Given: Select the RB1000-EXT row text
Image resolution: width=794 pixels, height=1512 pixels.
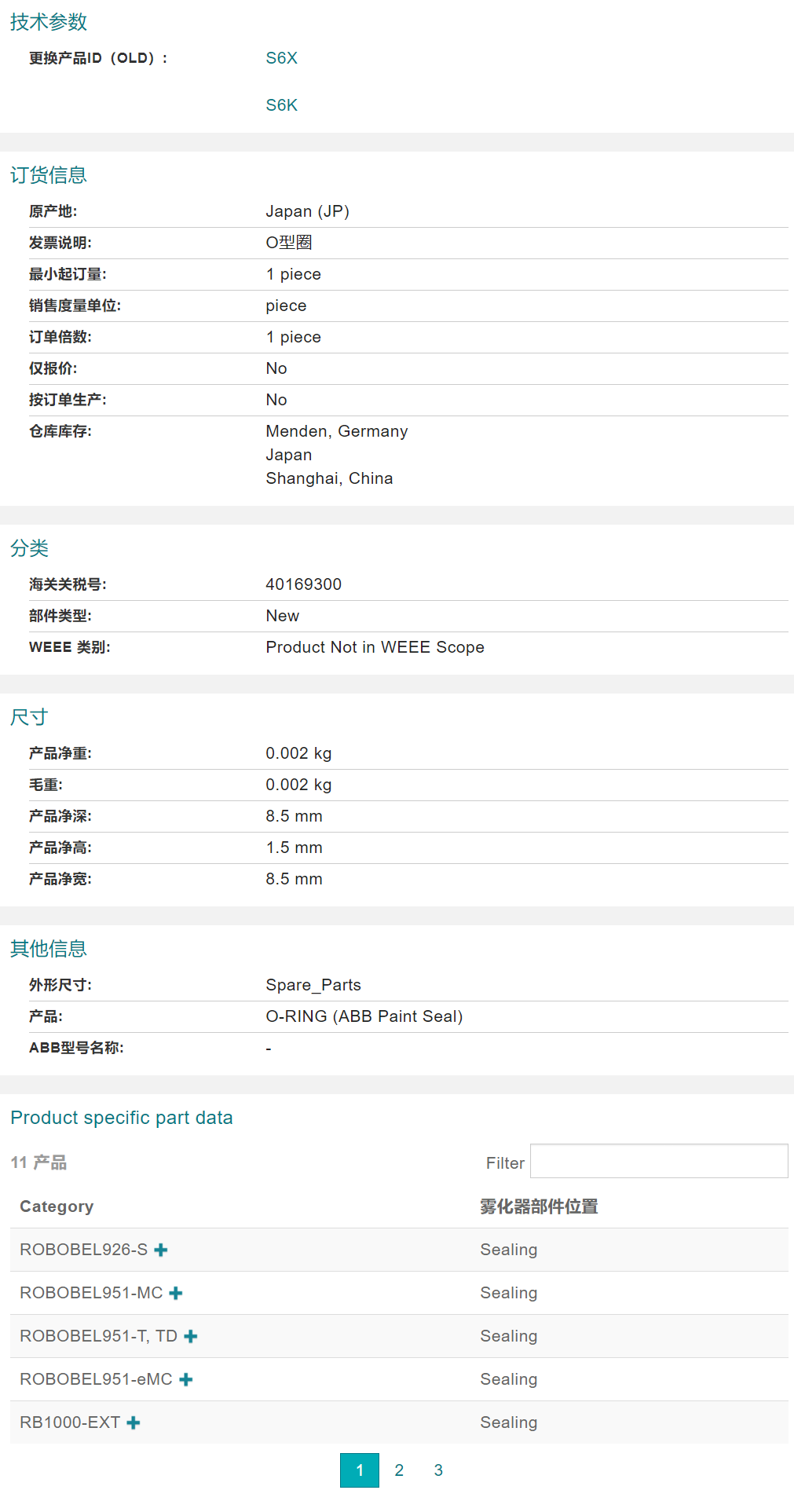Looking at the screenshot, I should pyautogui.click(x=70, y=1422).
